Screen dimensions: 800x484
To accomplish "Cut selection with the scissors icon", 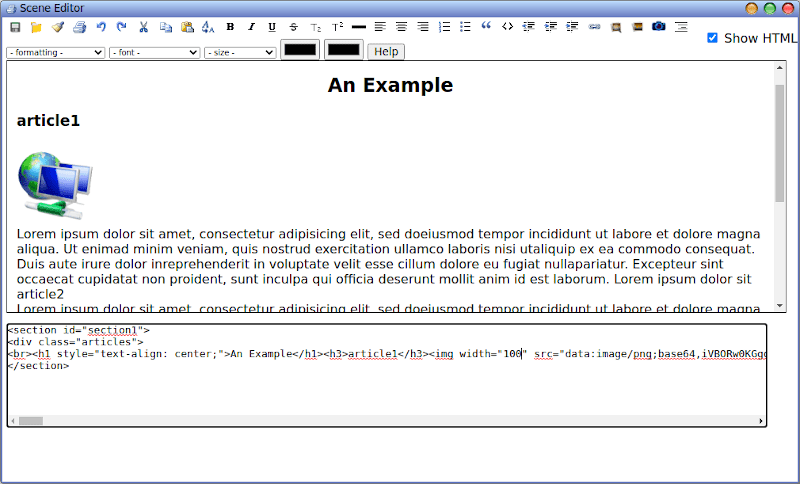I will click(x=143, y=27).
